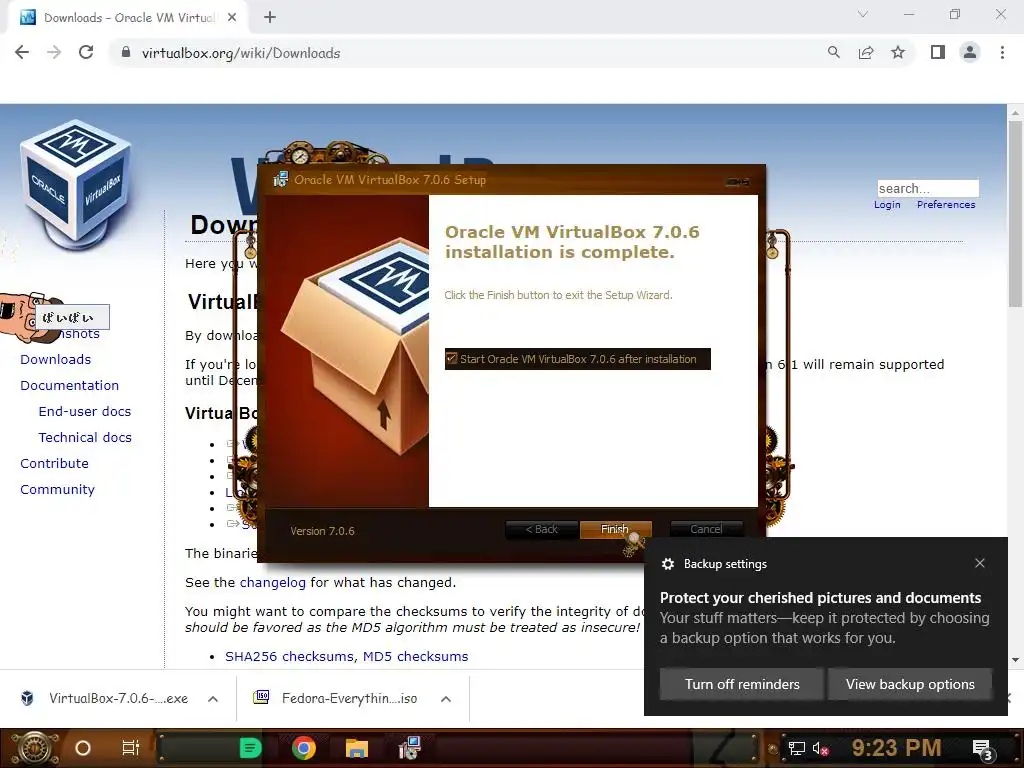Close the Downloads browser tab
This screenshot has width=1024, height=768.
tap(232, 18)
